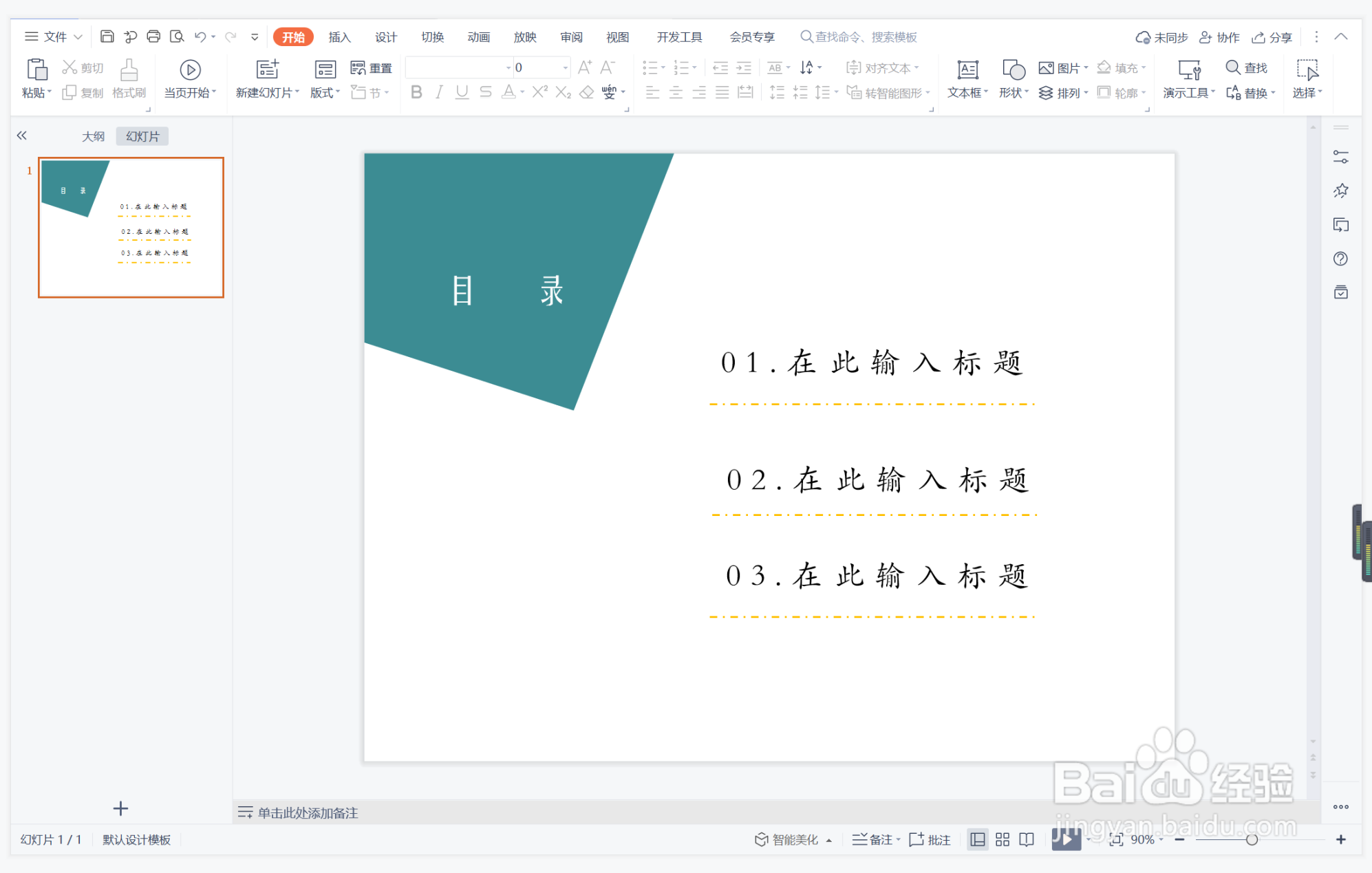Insert a Text Box (文本框)
Screen dimensions: 1372x873
[967, 79]
